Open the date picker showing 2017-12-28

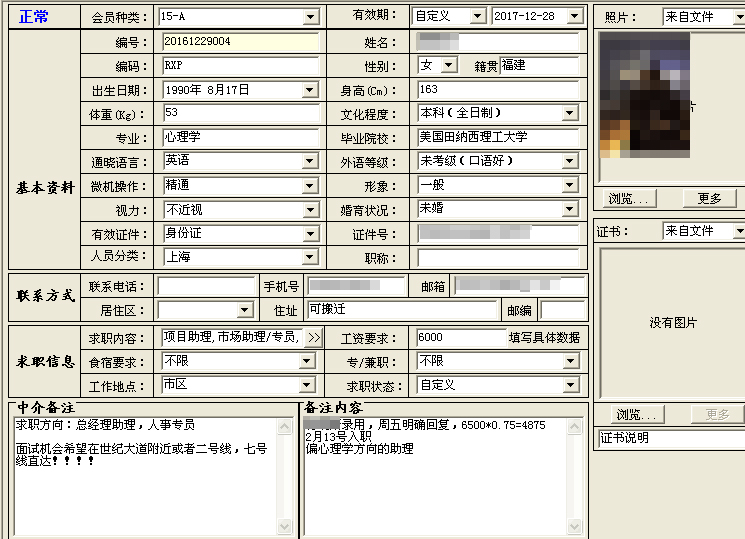tap(575, 17)
